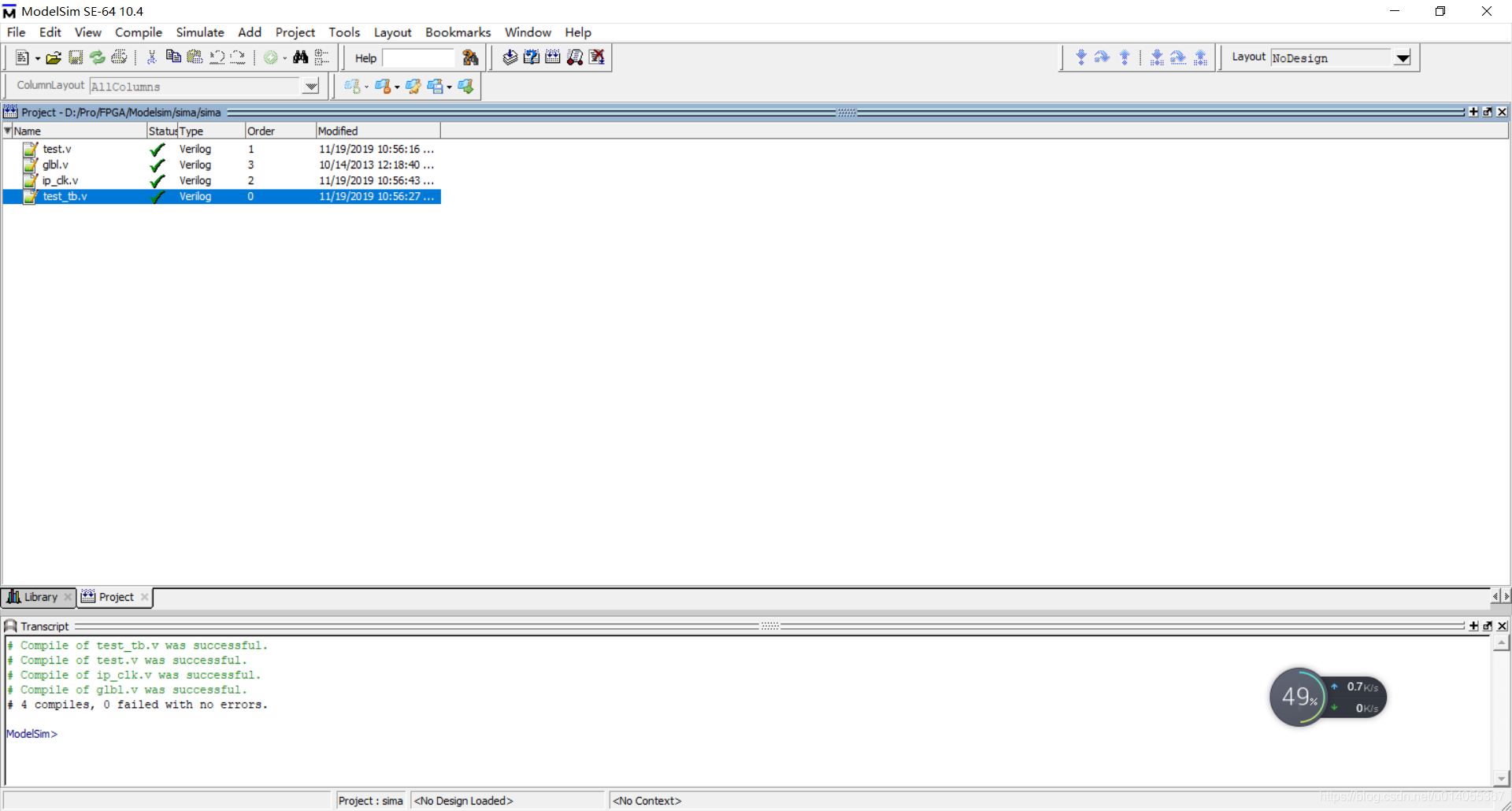Open the Compile menu

tap(138, 32)
